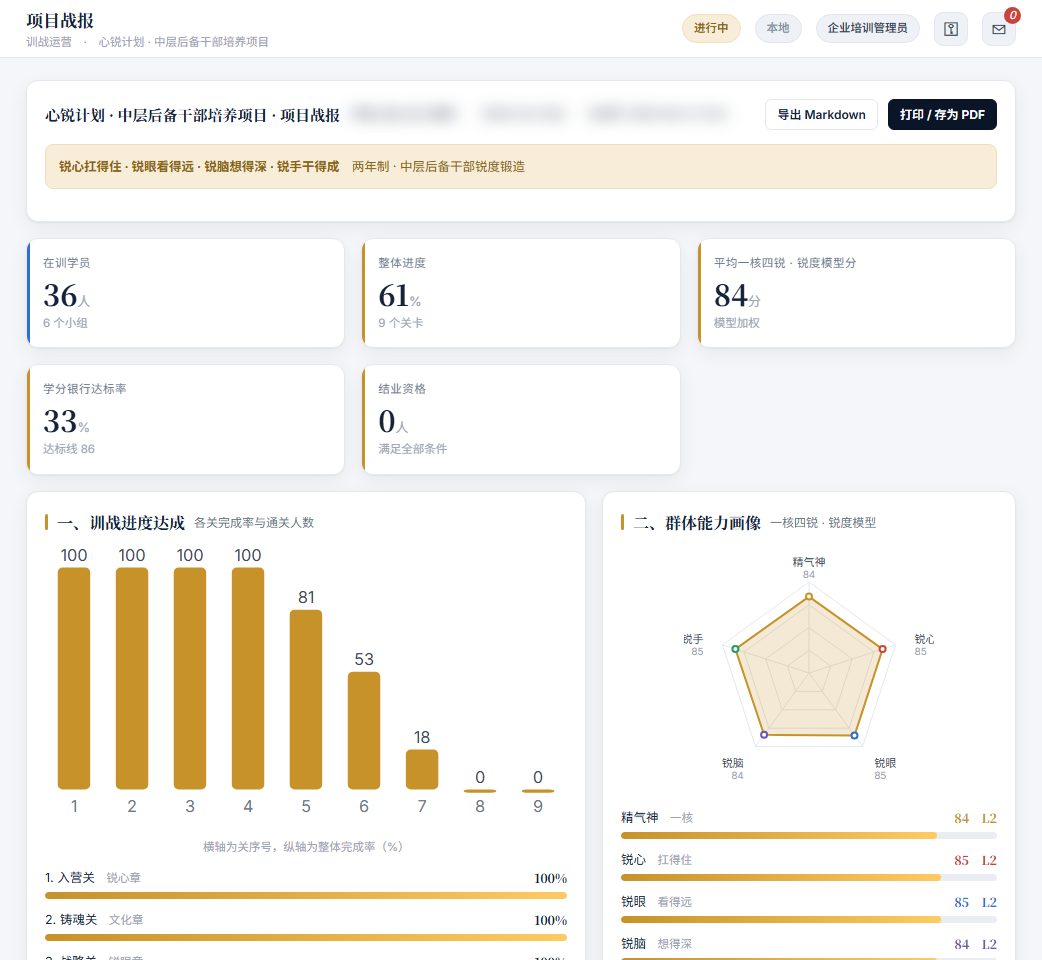The image size is (1042, 960).
Task: Click the 导出 Markdown button
Action: [821, 114]
